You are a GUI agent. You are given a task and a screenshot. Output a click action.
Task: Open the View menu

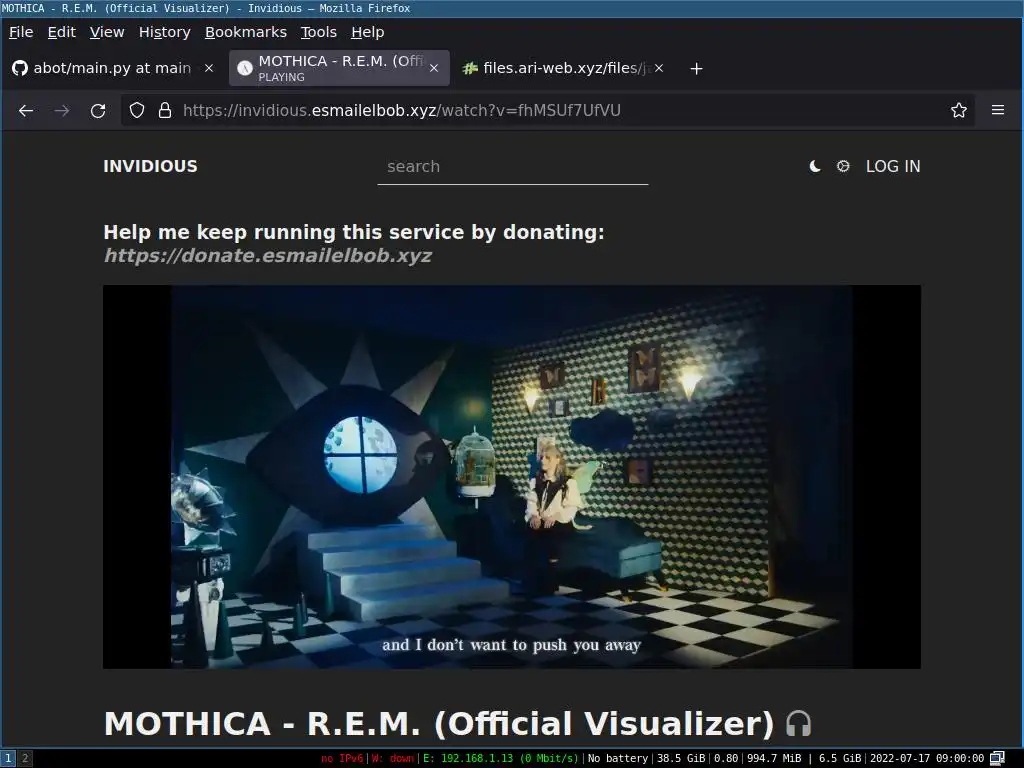click(107, 32)
